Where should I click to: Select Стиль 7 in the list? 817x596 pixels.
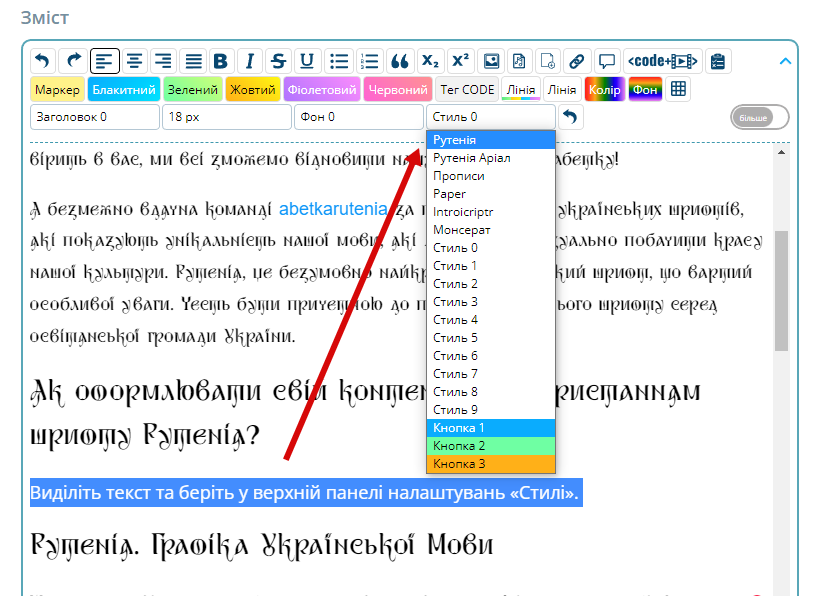tap(491, 374)
